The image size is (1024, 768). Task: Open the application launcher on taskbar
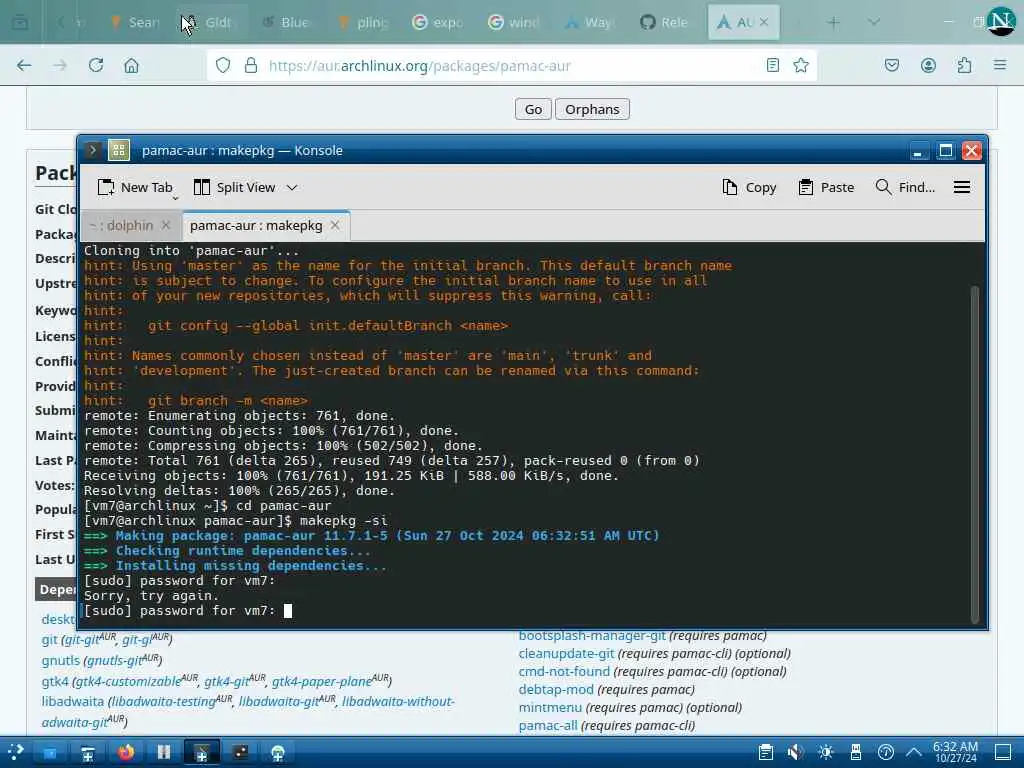pos(16,752)
